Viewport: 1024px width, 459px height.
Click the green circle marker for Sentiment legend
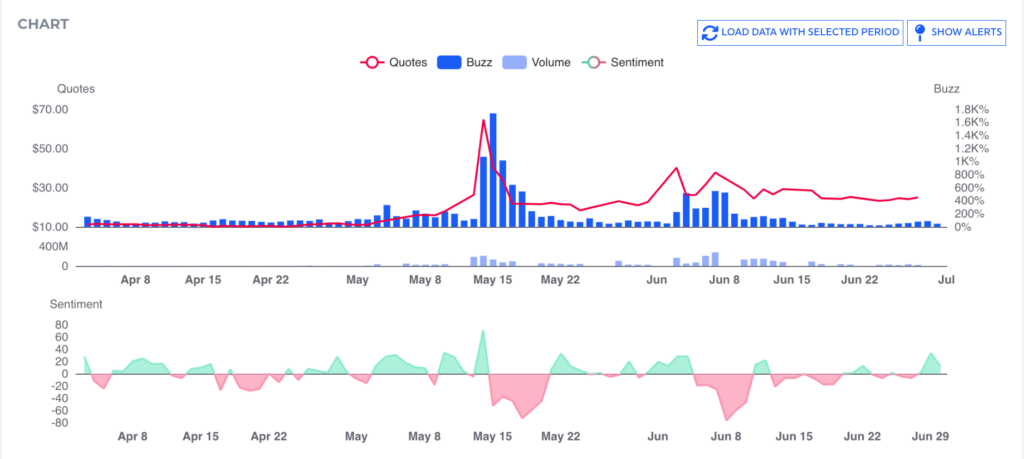click(594, 62)
